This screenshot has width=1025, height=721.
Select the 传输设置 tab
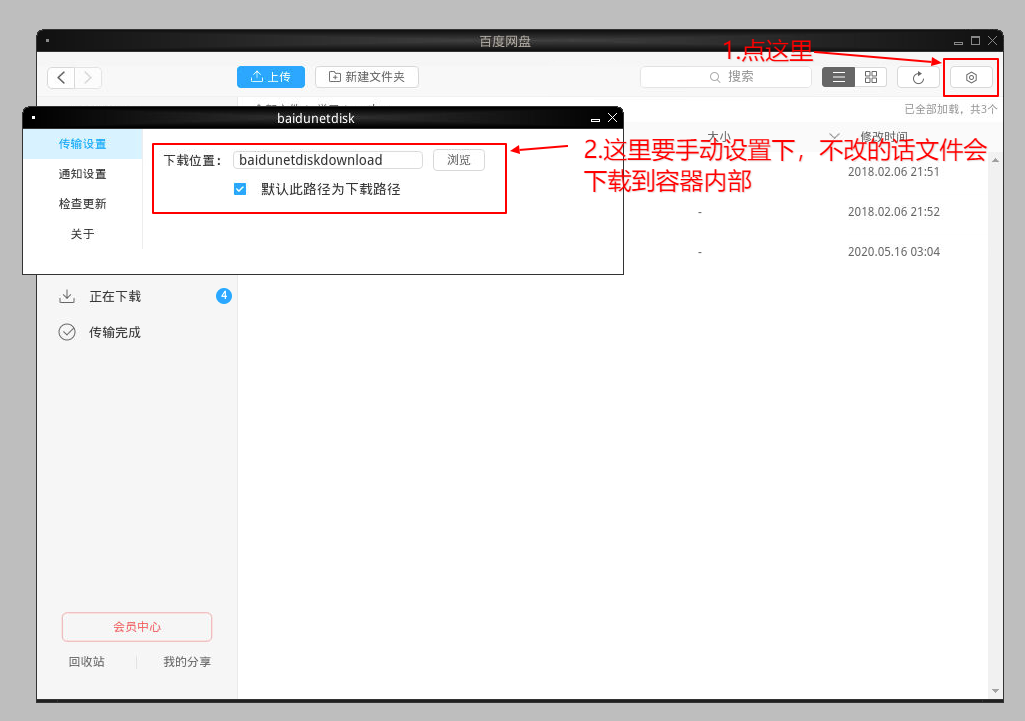tap(82, 144)
